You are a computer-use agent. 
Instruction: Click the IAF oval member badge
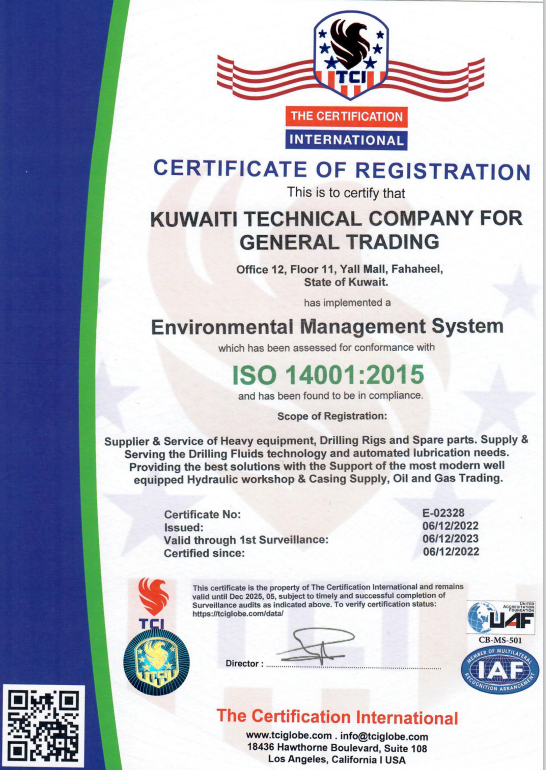tap(499, 670)
